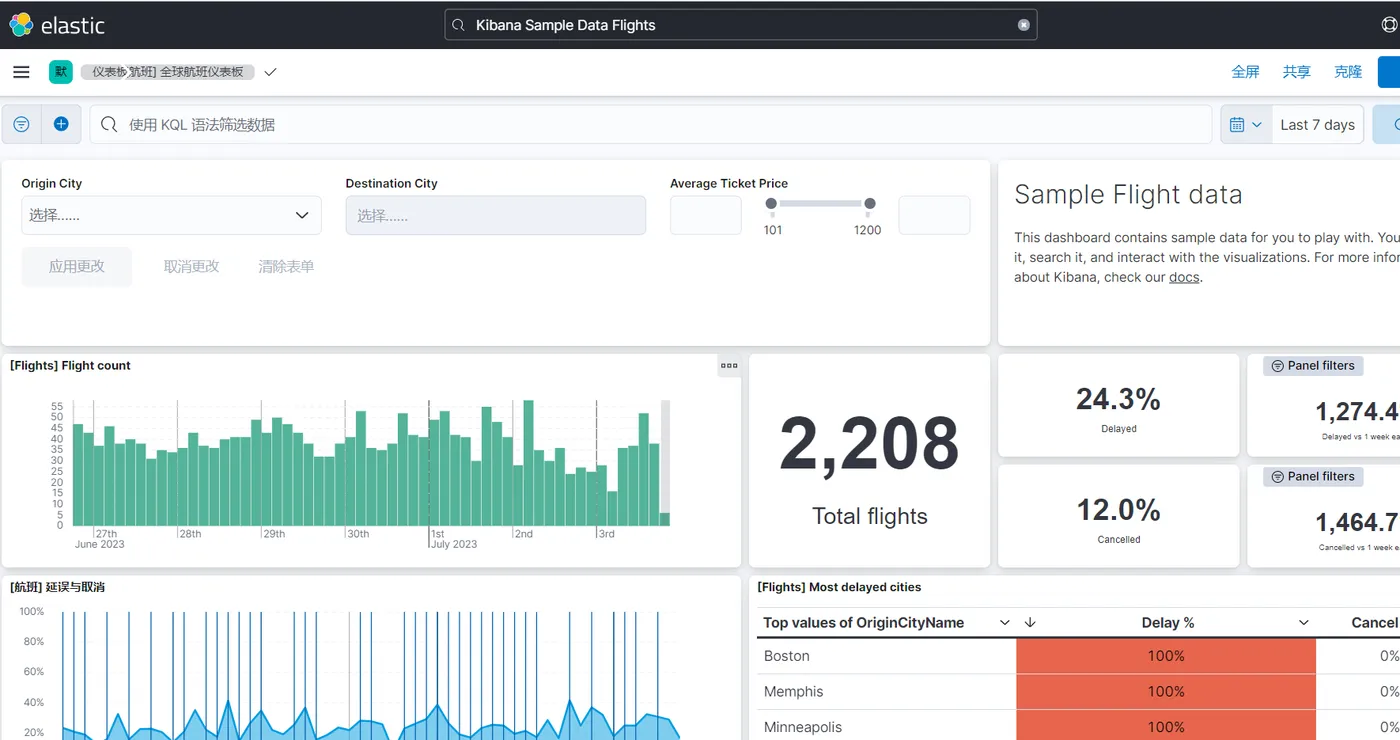This screenshot has width=1400, height=740.
Task: Click the 共享 share link
Action: 1297,72
